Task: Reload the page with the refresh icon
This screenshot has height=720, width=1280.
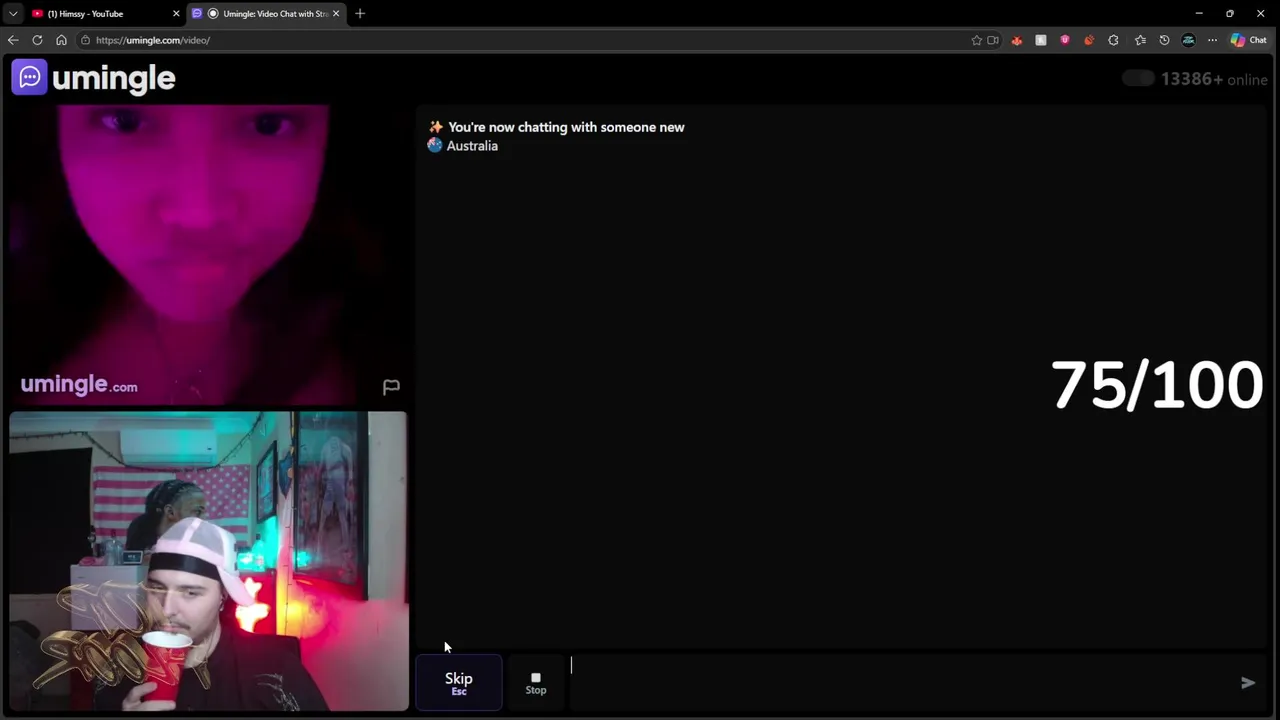Action: (37, 40)
